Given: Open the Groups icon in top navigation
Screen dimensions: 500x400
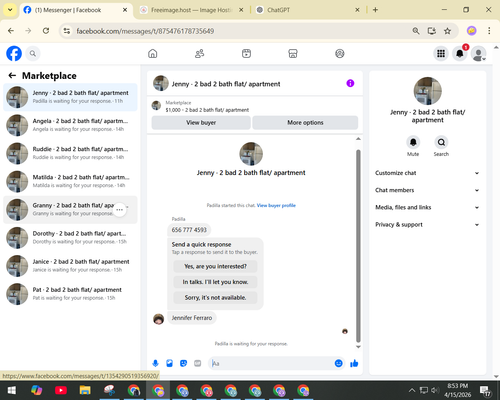Looking at the screenshot, I should pos(340,53).
